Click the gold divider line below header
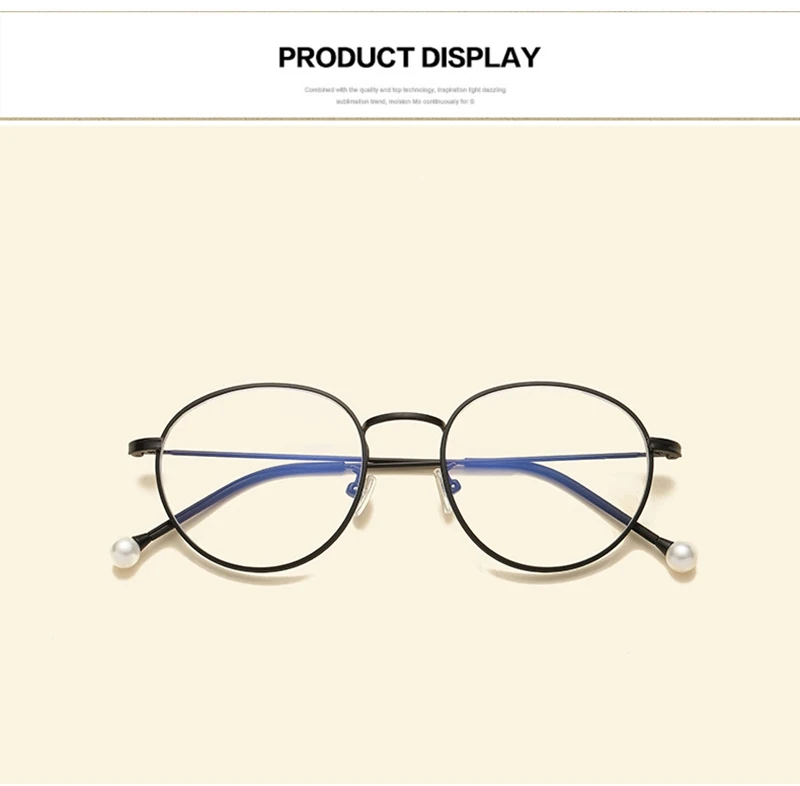This screenshot has width=800, height=786. tap(400, 119)
